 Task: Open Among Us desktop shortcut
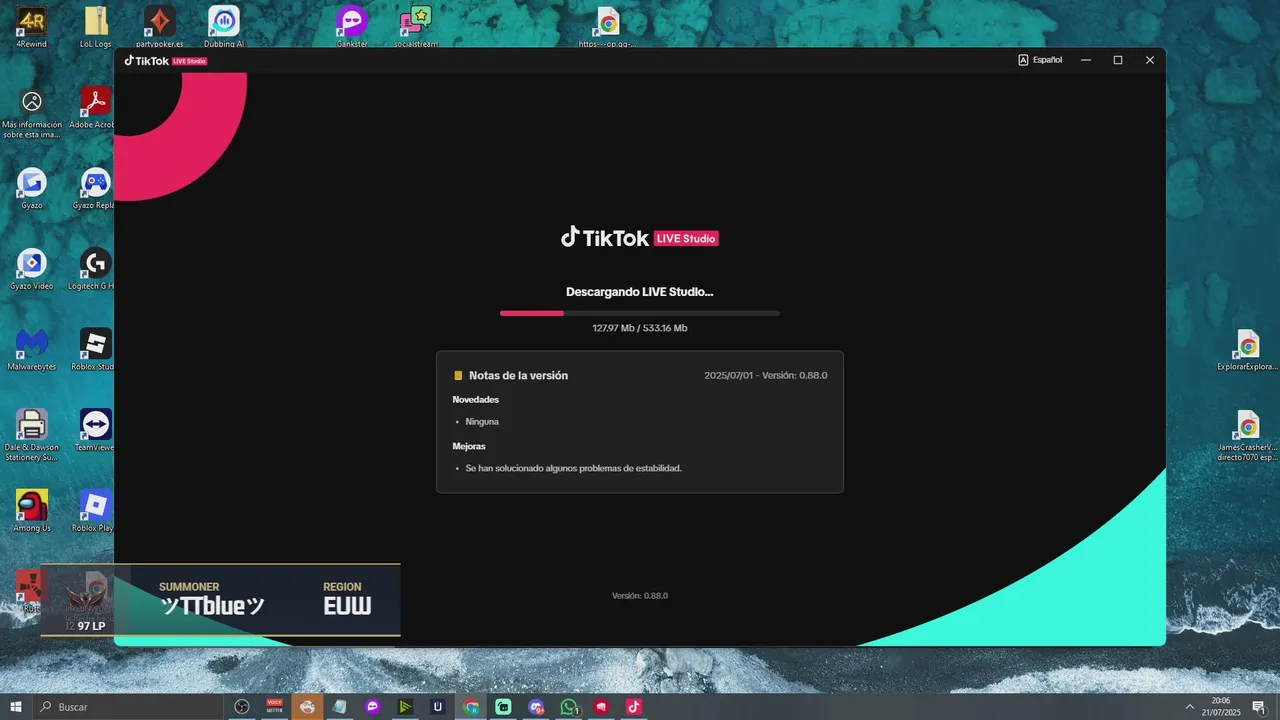[32, 511]
